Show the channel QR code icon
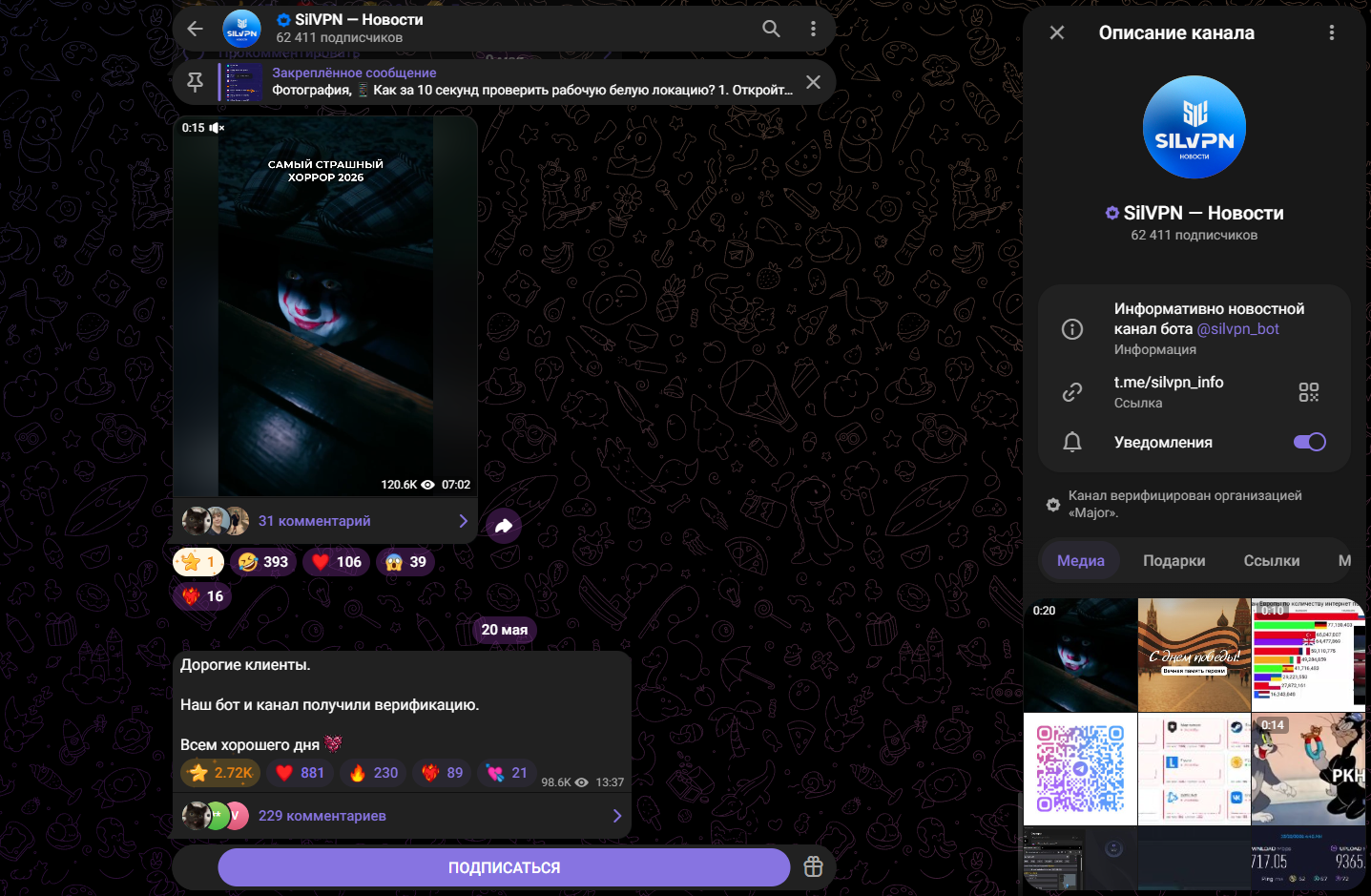 point(1309,392)
